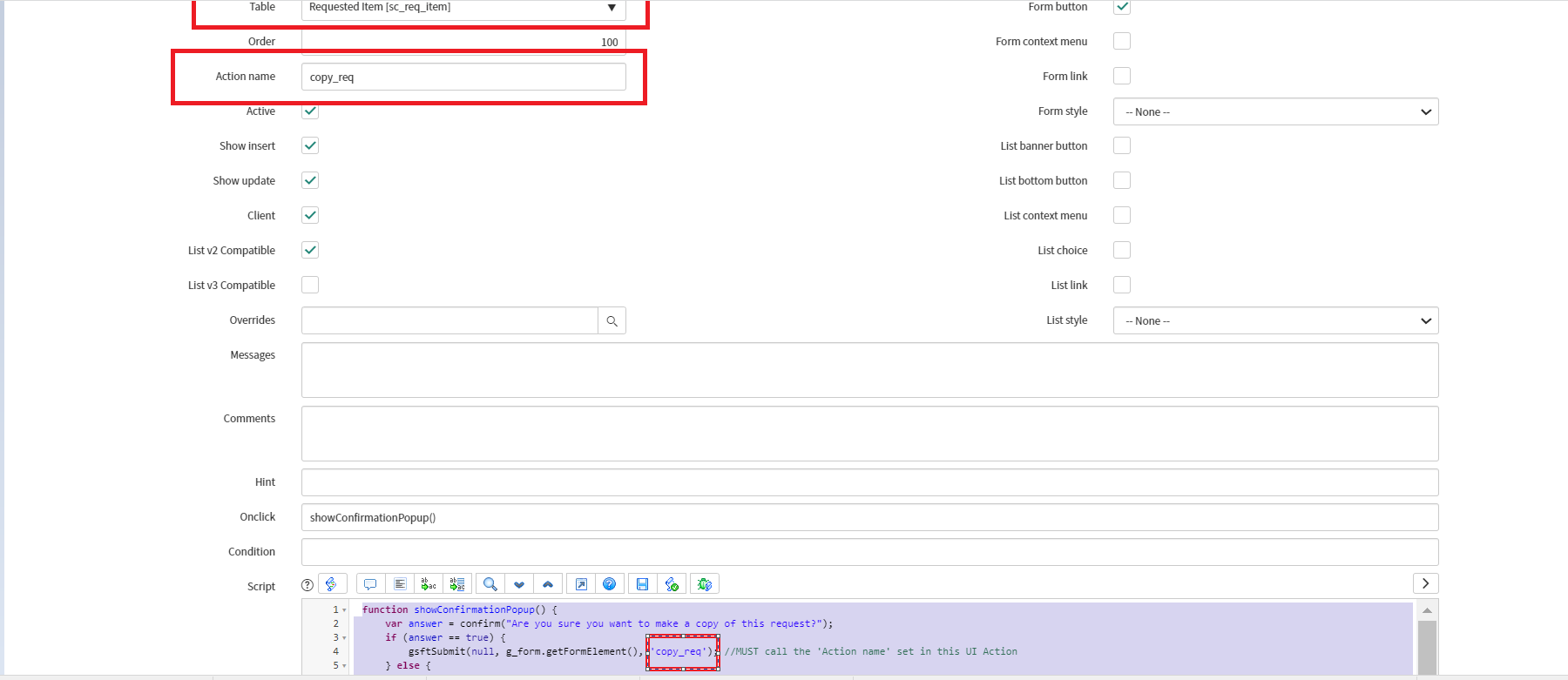The image size is (1568, 680).
Task: Click the Comments text area
Action: 869,434
